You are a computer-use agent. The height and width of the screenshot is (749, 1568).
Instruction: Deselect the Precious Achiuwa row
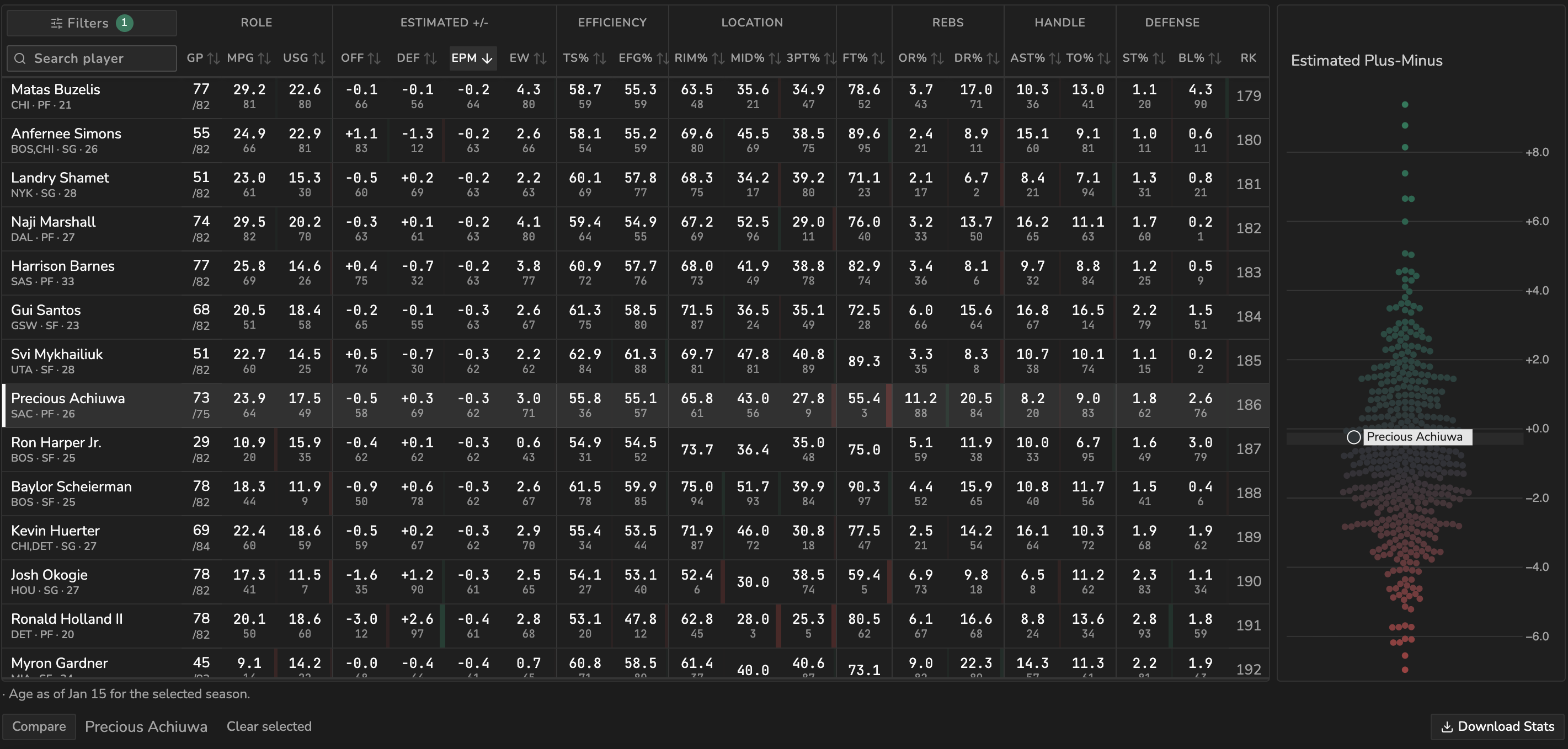[636, 405]
